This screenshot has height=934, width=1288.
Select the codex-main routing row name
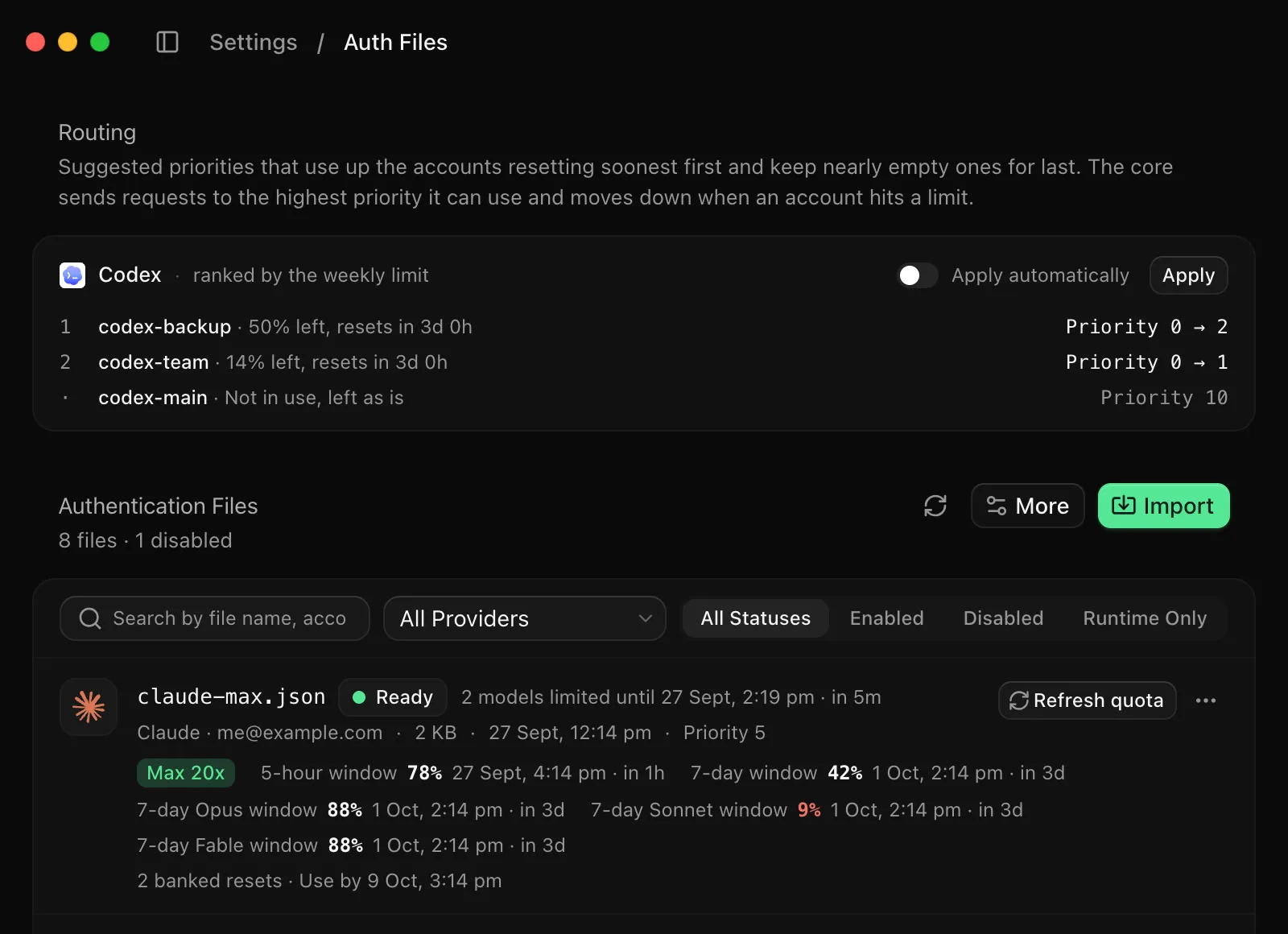[153, 398]
